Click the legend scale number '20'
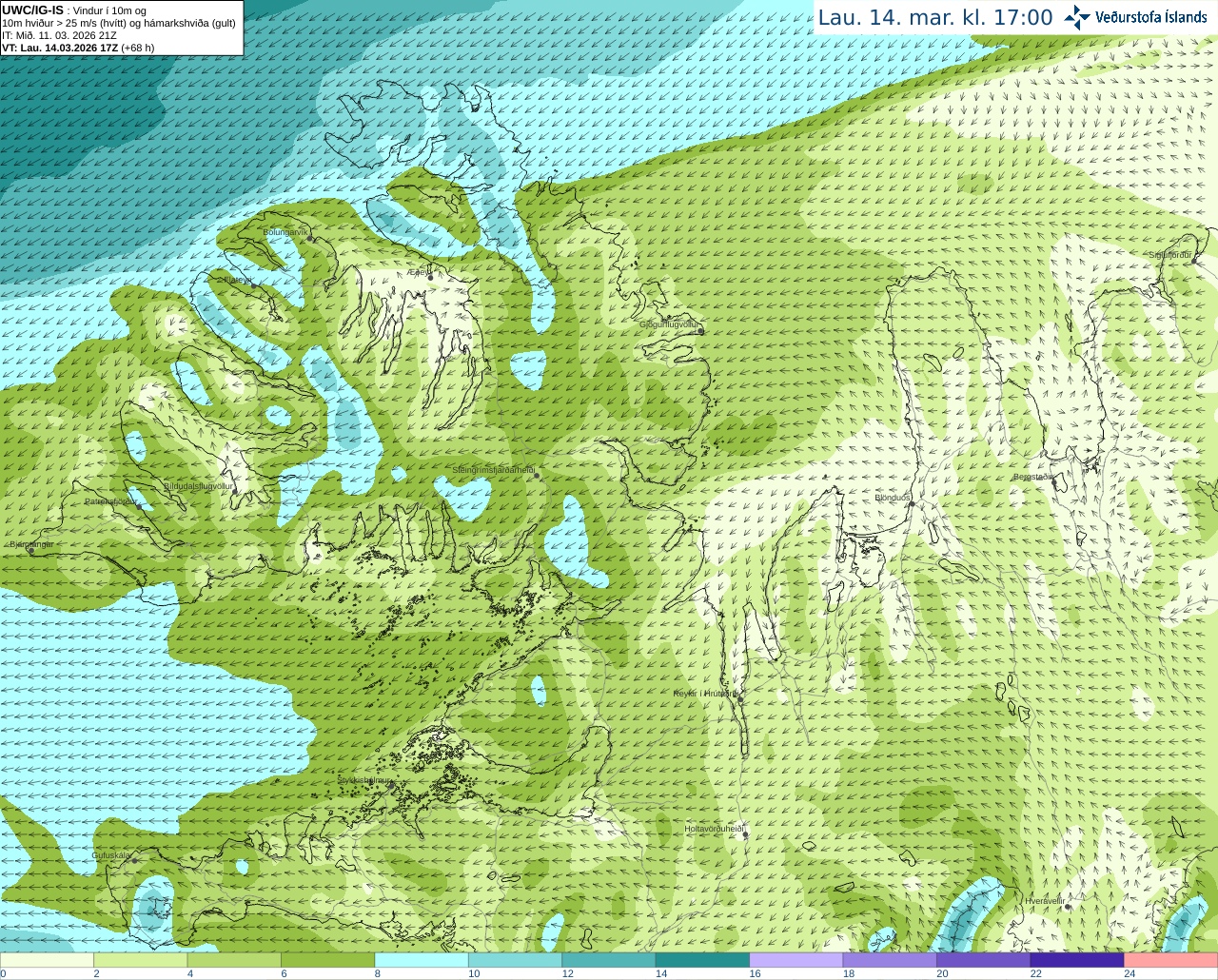Viewport: 1218px width, 980px height. tap(942, 973)
